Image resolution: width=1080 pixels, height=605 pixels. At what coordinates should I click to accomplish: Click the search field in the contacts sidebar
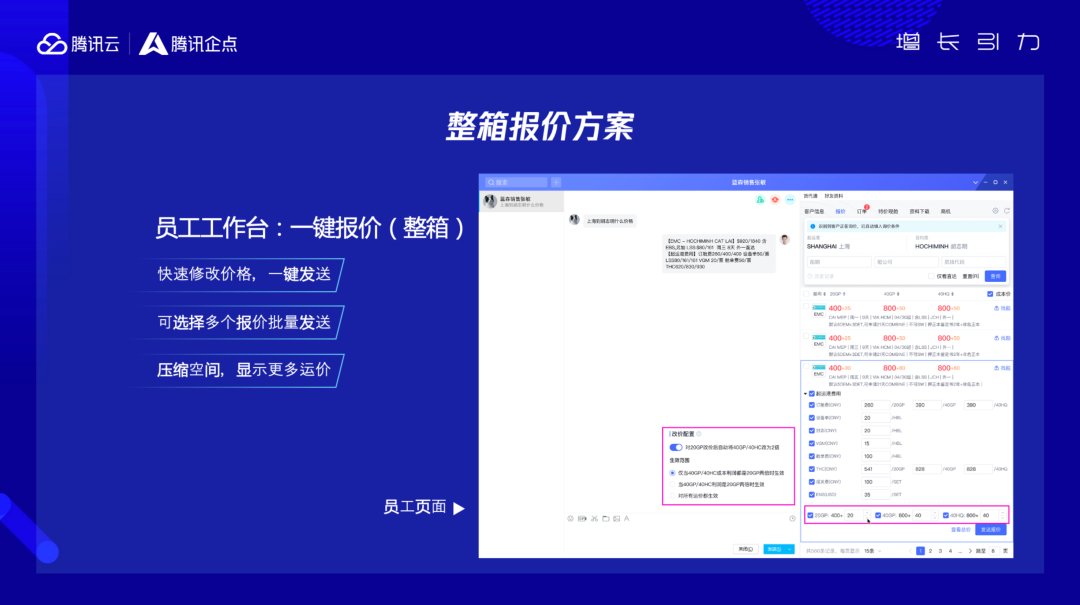click(x=517, y=183)
